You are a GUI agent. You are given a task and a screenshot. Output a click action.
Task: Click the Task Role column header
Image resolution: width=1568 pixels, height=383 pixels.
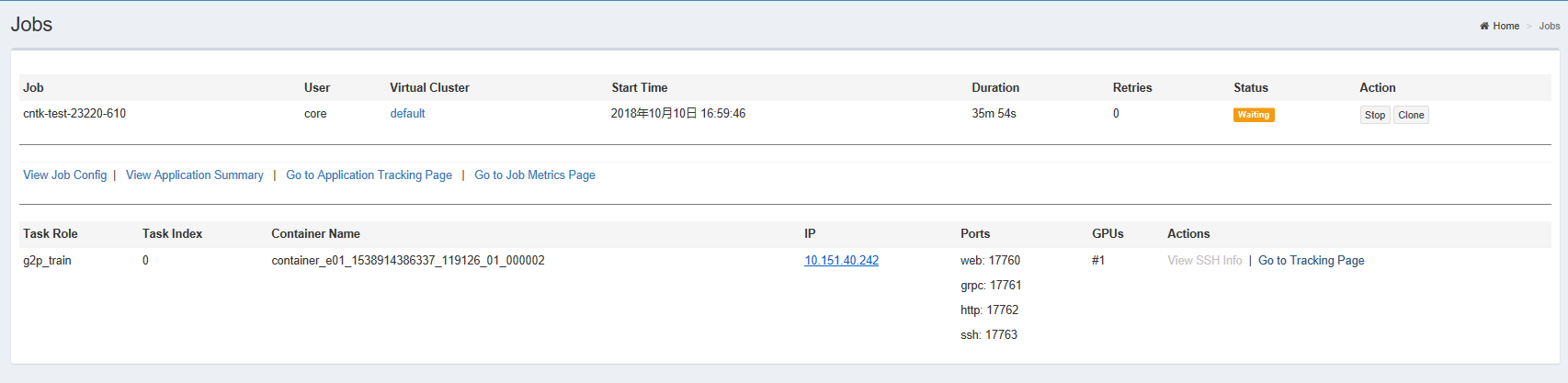(51, 233)
